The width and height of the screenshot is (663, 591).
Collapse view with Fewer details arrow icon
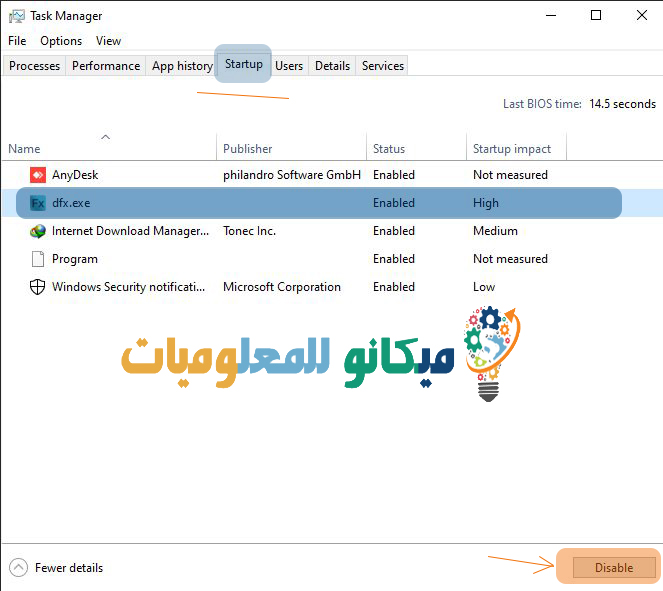coord(17,568)
